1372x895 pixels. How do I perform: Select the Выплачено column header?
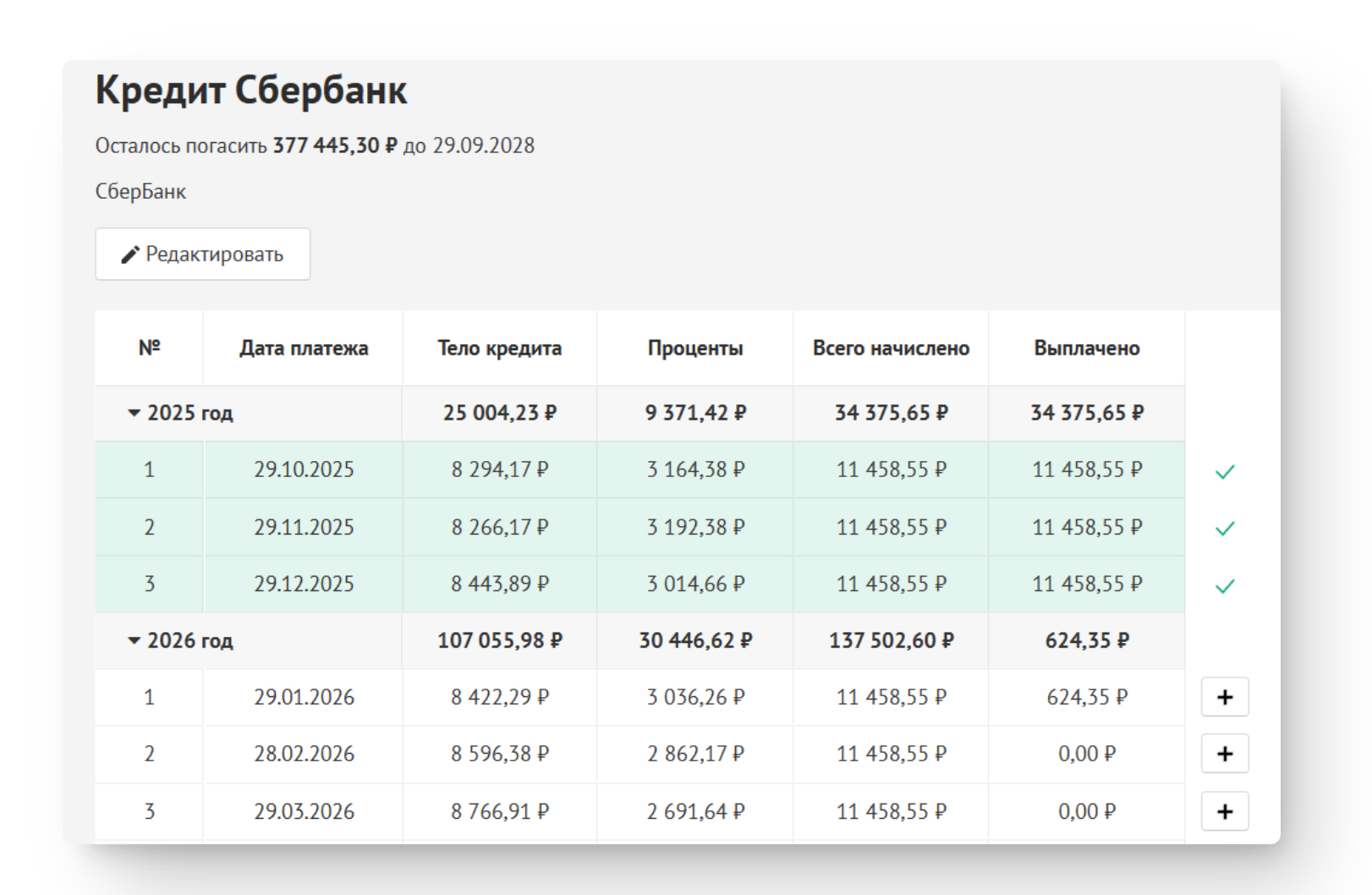(1086, 348)
